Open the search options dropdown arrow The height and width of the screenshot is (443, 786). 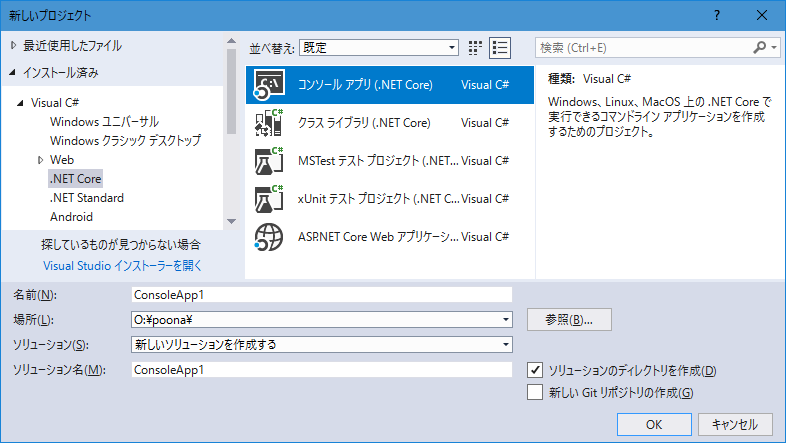pyautogui.click(x=774, y=48)
